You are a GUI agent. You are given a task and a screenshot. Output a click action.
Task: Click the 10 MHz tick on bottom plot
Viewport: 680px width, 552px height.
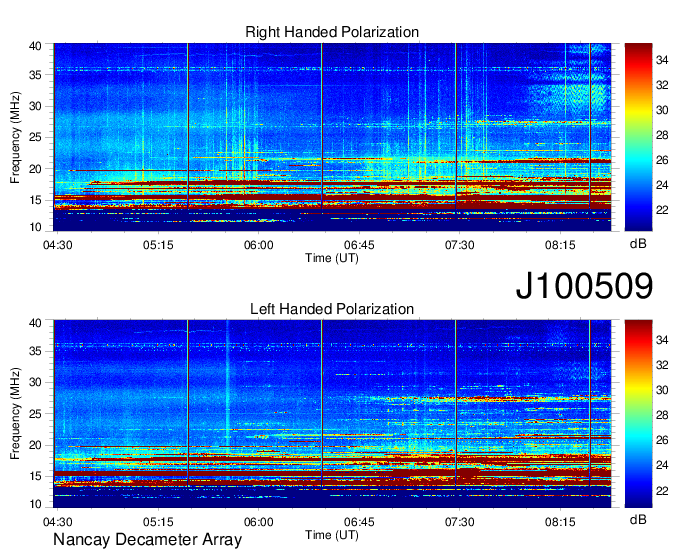pos(35,504)
